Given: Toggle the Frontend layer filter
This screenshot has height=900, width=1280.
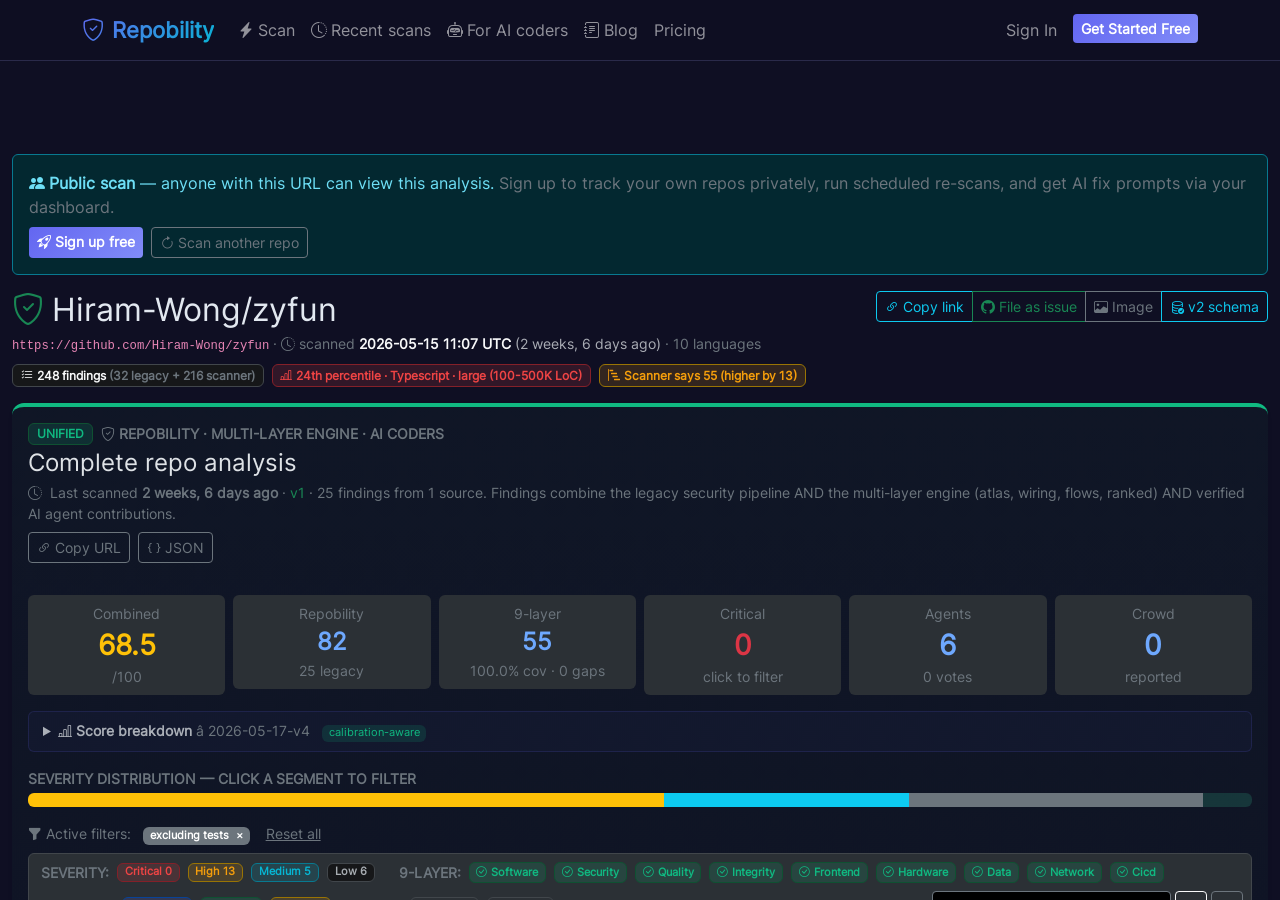Looking at the screenshot, I should pos(829,872).
